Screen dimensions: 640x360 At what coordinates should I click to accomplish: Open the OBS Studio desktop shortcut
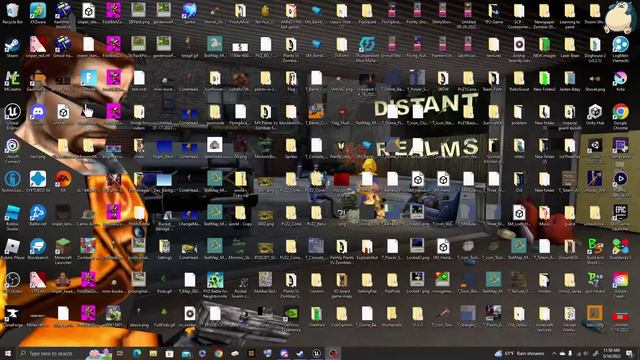(x=12, y=283)
